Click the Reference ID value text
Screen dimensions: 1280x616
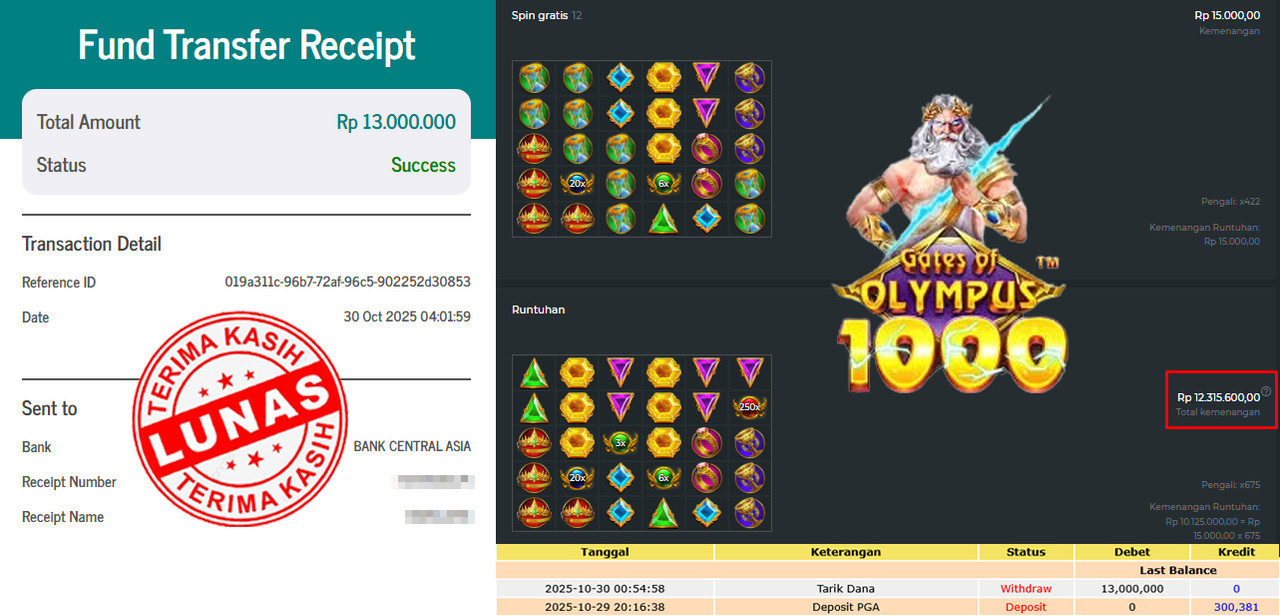[x=348, y=282]
